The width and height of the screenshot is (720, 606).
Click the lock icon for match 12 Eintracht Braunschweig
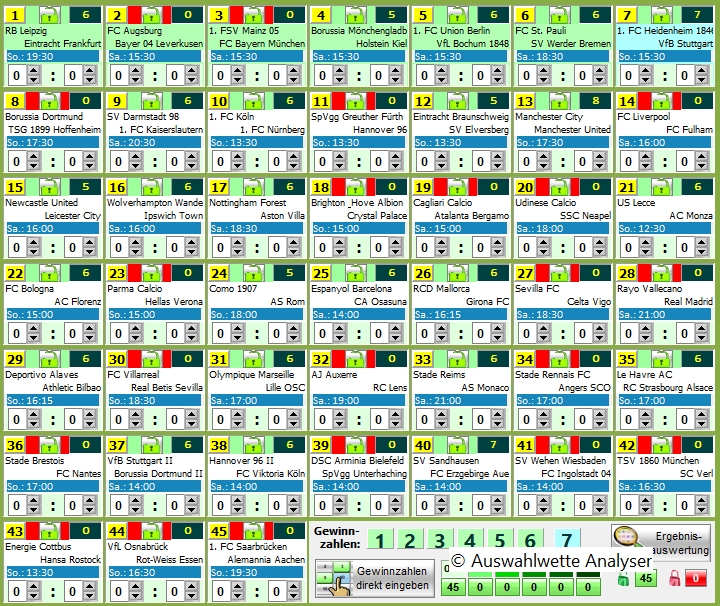click(458, 101)
